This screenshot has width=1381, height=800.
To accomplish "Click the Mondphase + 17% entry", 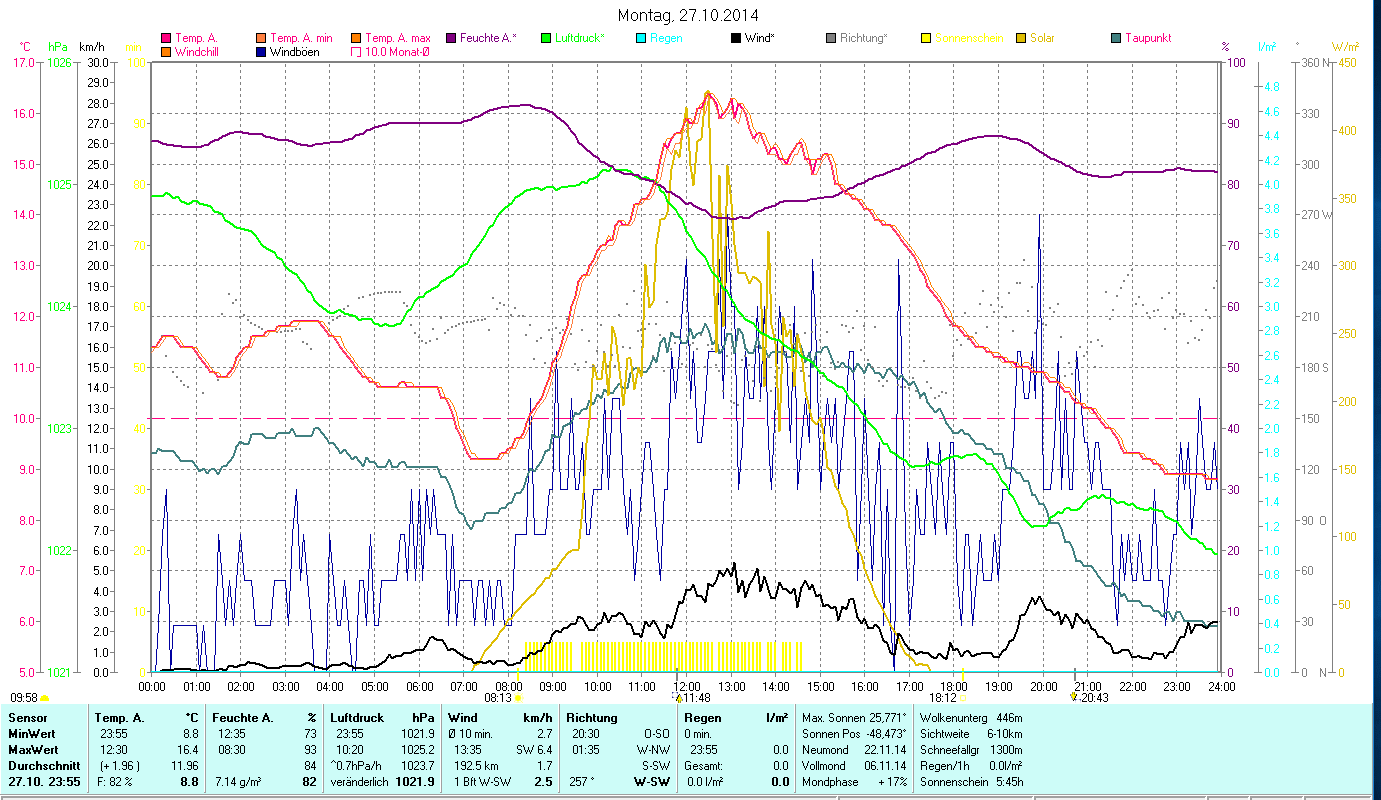I will click(853, 782).
